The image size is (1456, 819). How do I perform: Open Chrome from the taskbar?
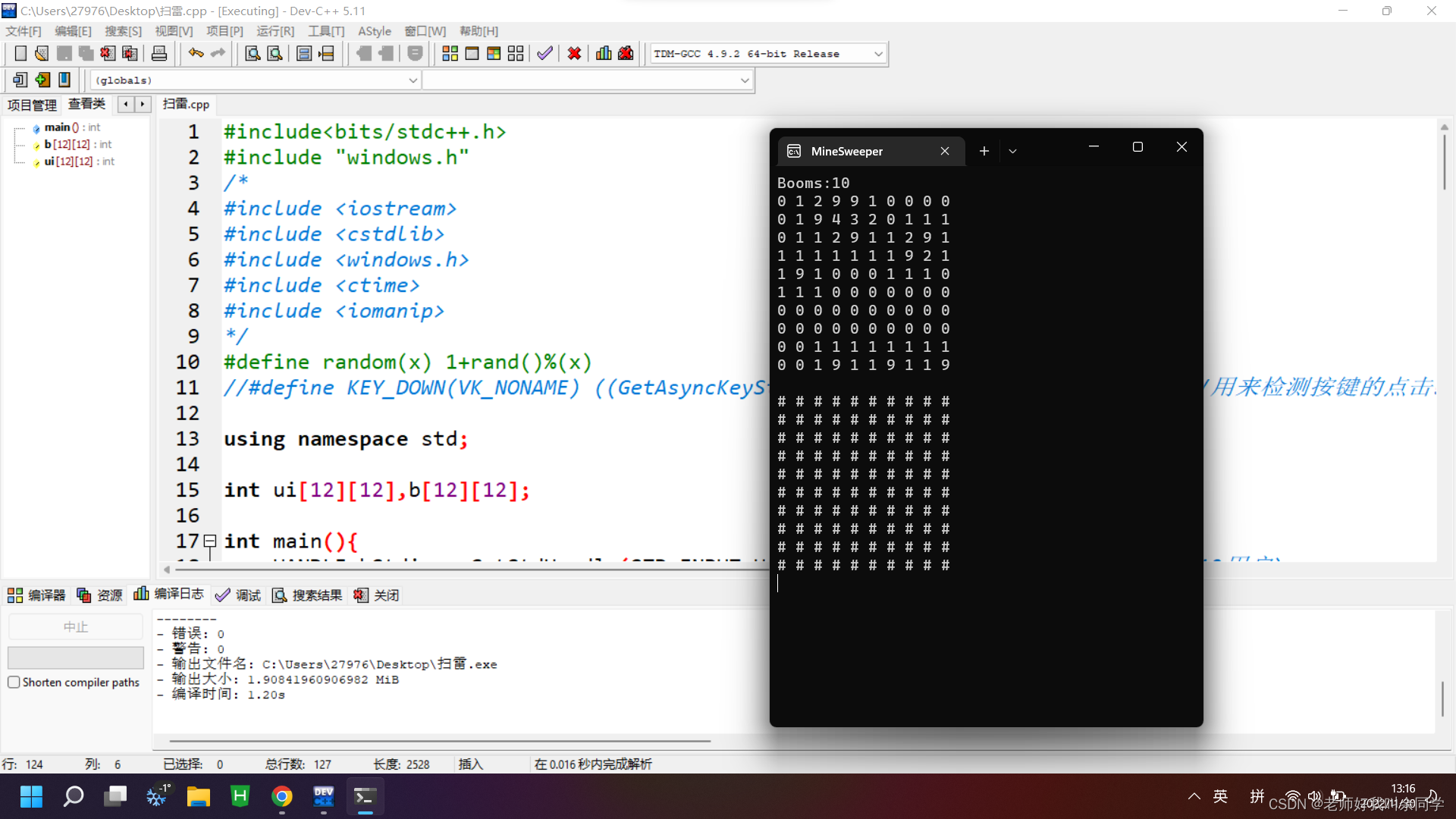(282, 796)
